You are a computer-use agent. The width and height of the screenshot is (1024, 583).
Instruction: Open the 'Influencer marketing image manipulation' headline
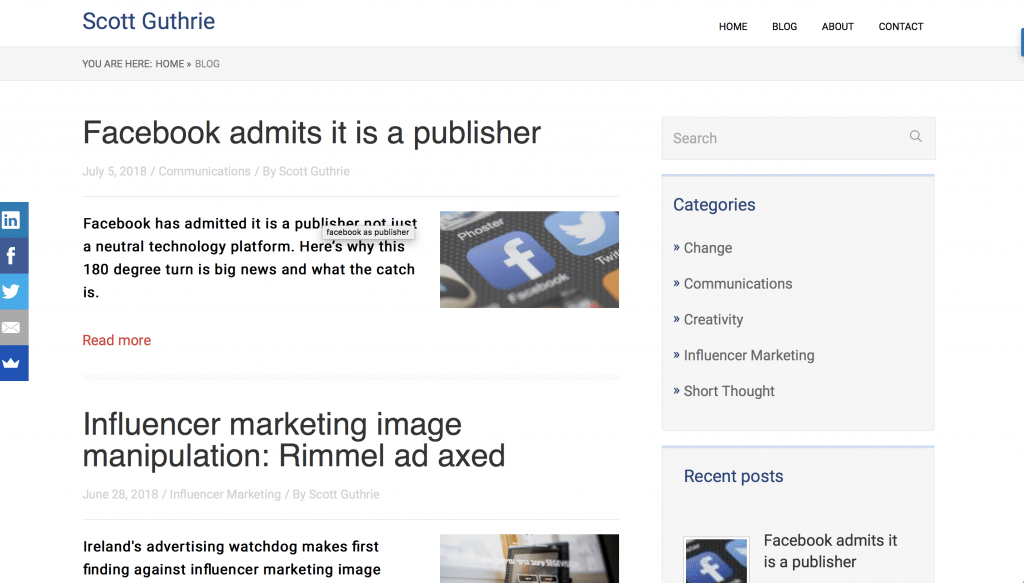(294, 440)
